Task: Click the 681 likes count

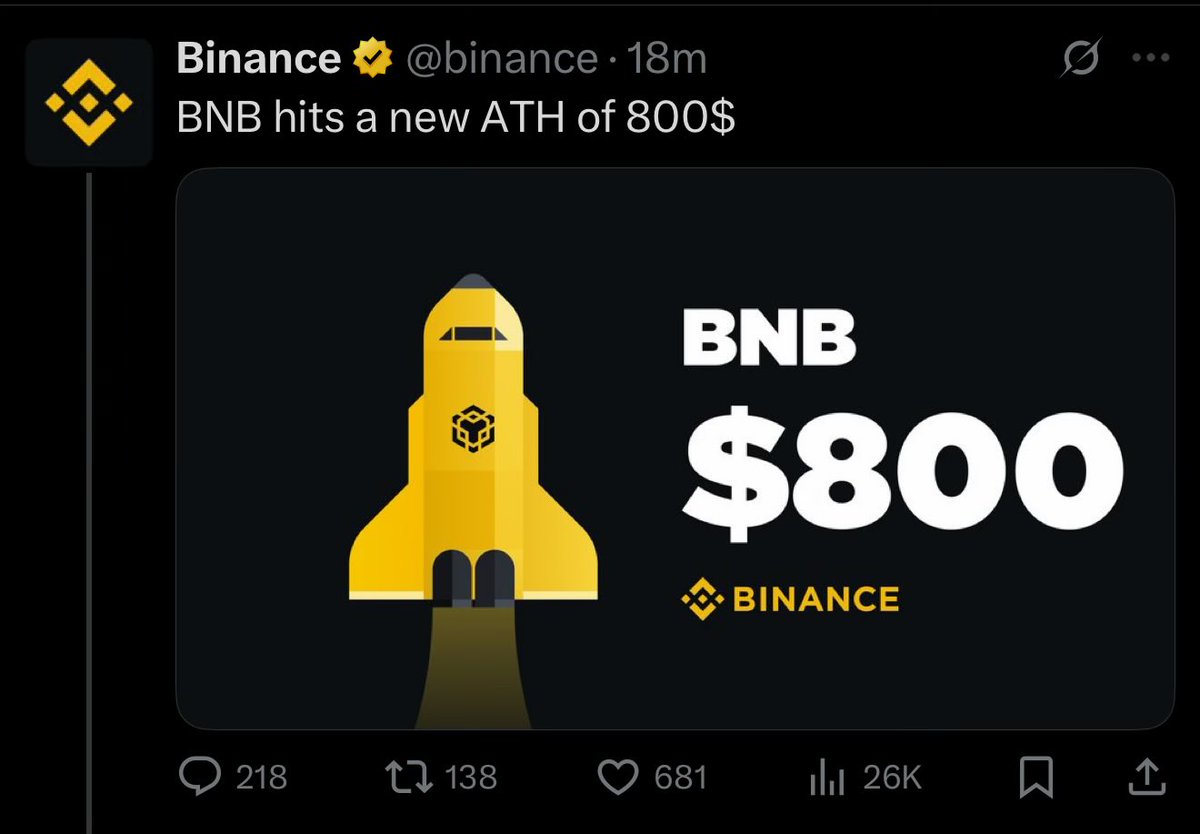Action: pyautogui.click(x=681, y=778)
